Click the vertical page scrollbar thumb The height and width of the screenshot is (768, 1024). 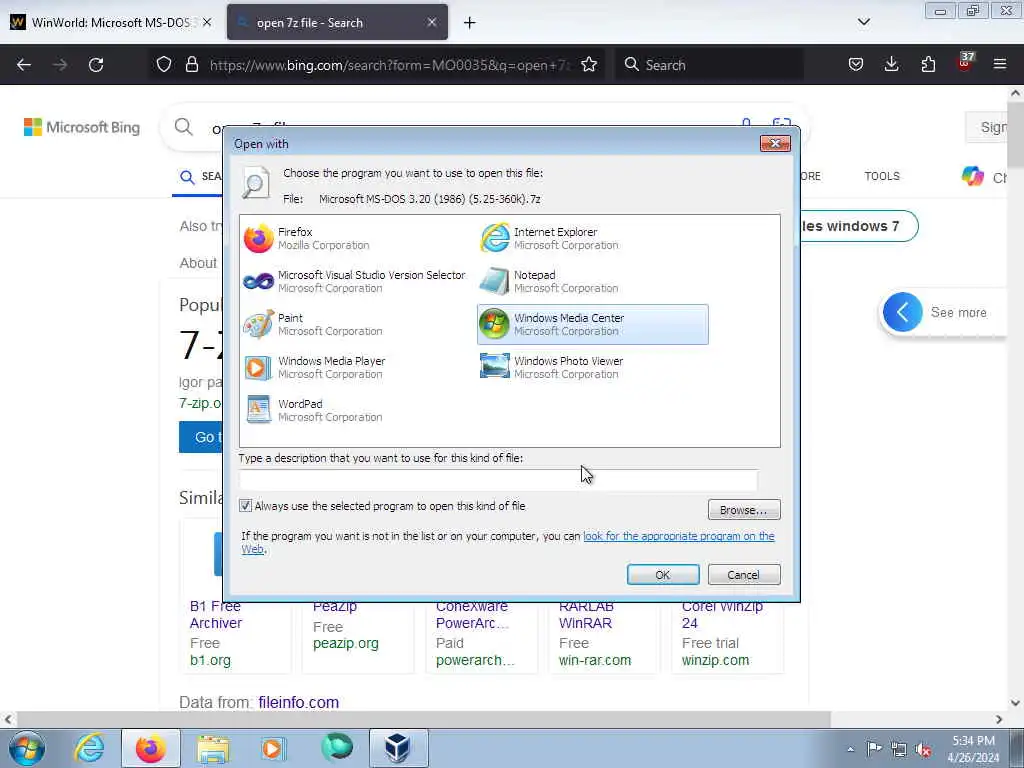(x=1016, y=135)
